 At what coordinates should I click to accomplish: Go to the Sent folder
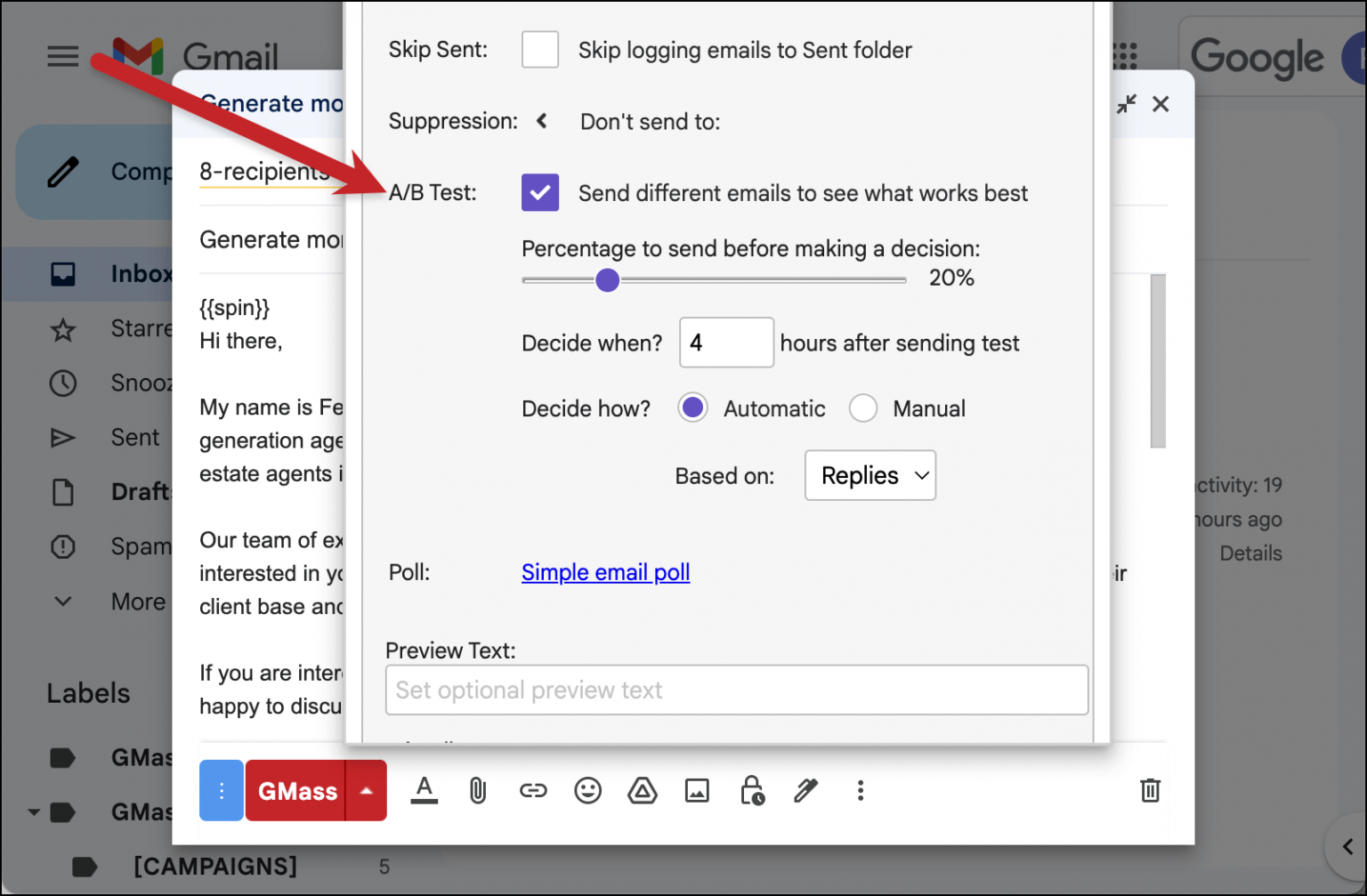pyautogui.click(x=133, y=437)
